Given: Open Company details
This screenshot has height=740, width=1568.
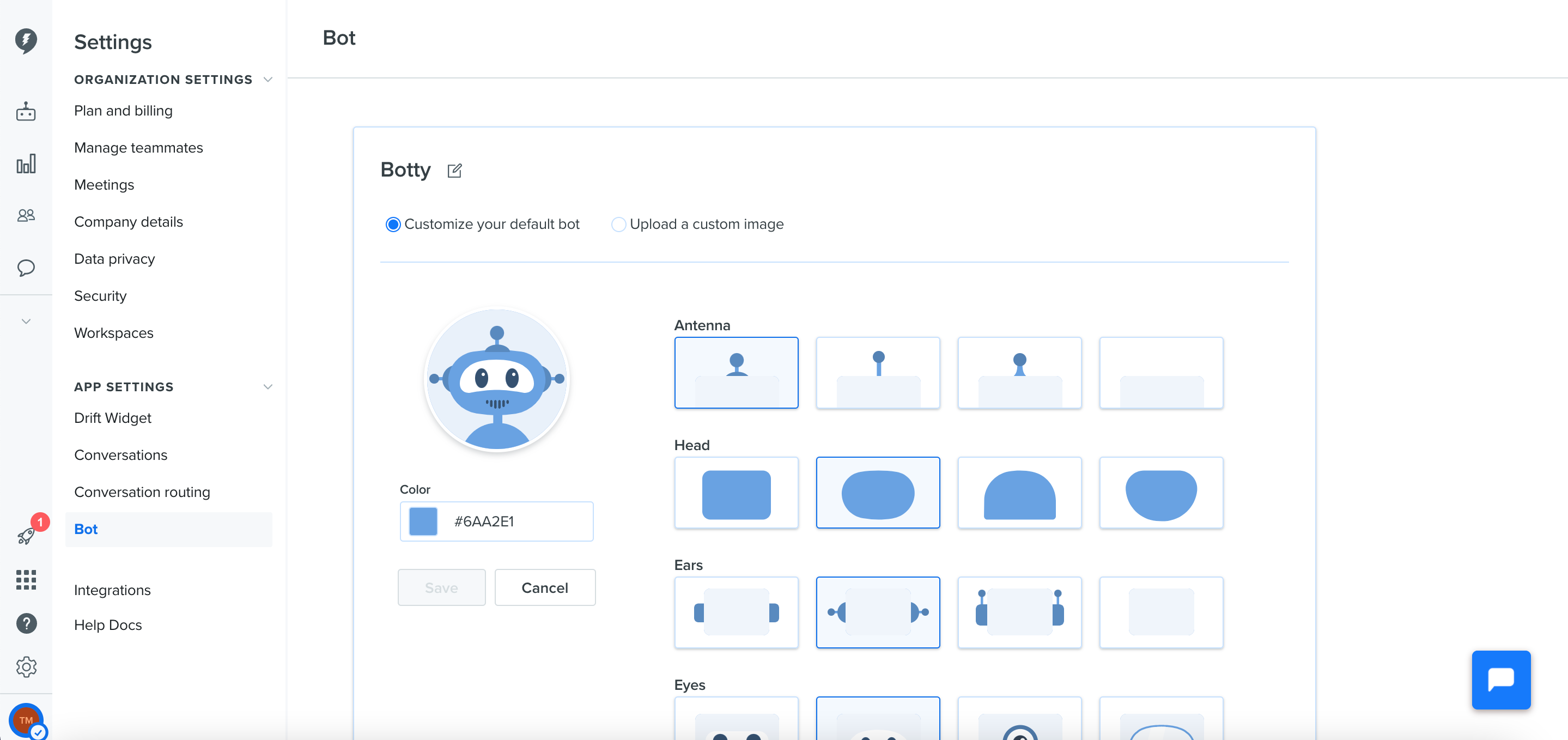Looking at the screenshot, I should tap(129, 222).
